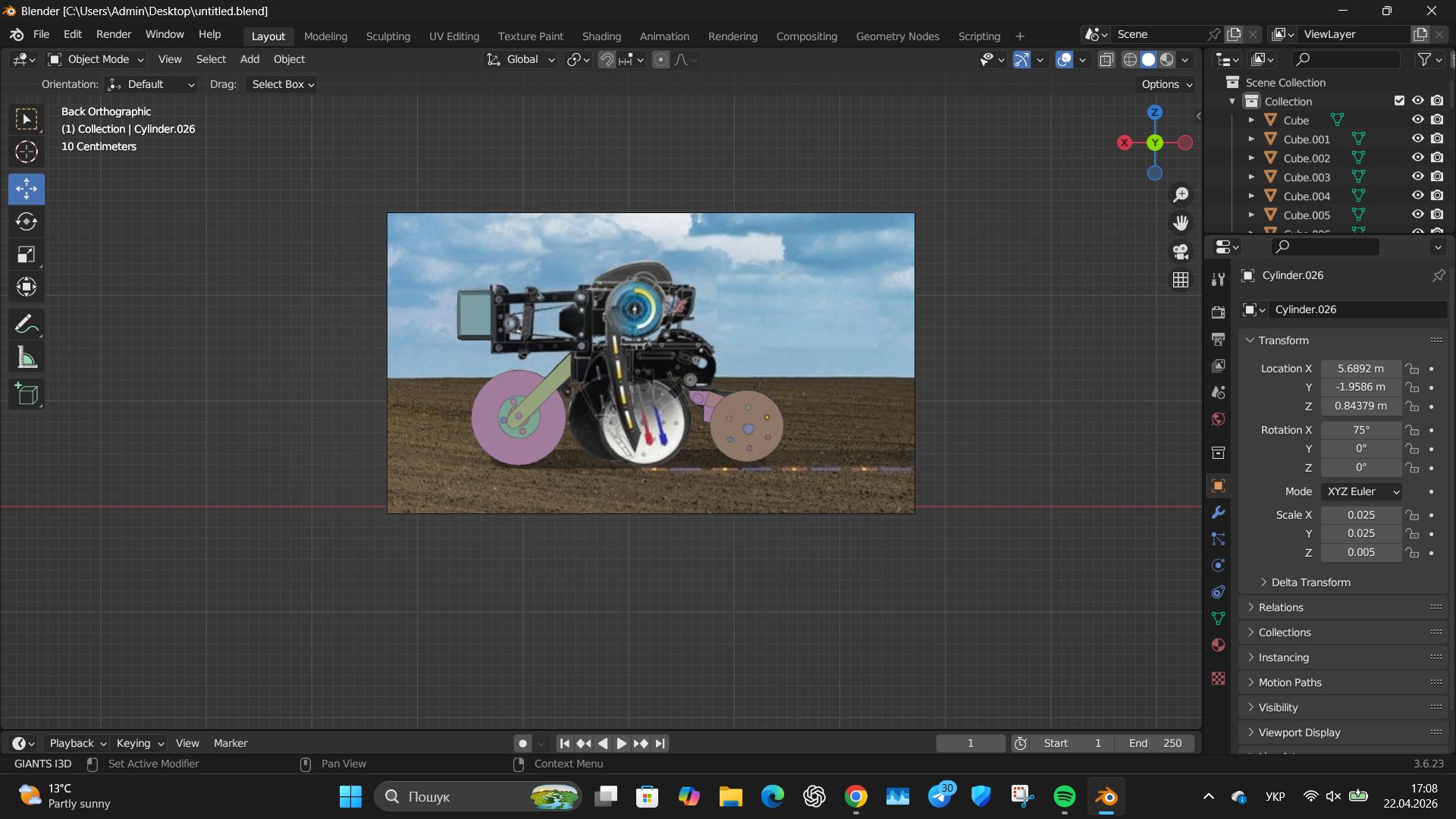Expand the Cube.003 tree item
The height and width of the screenshot is (819, 1456).
coord(1251,177)
